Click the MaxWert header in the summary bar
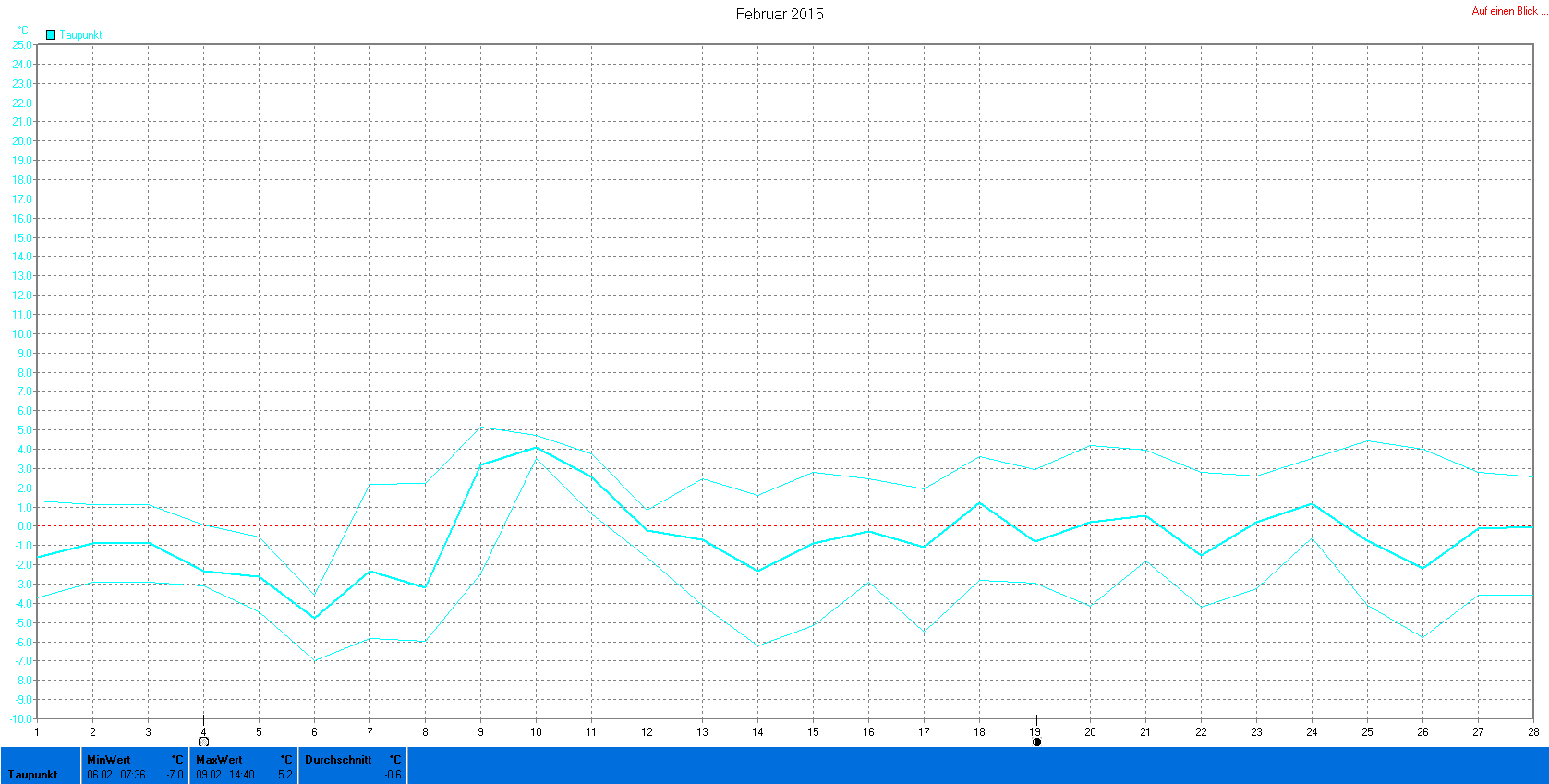Screen dimensions: 1549x784 tap(219, 760)
